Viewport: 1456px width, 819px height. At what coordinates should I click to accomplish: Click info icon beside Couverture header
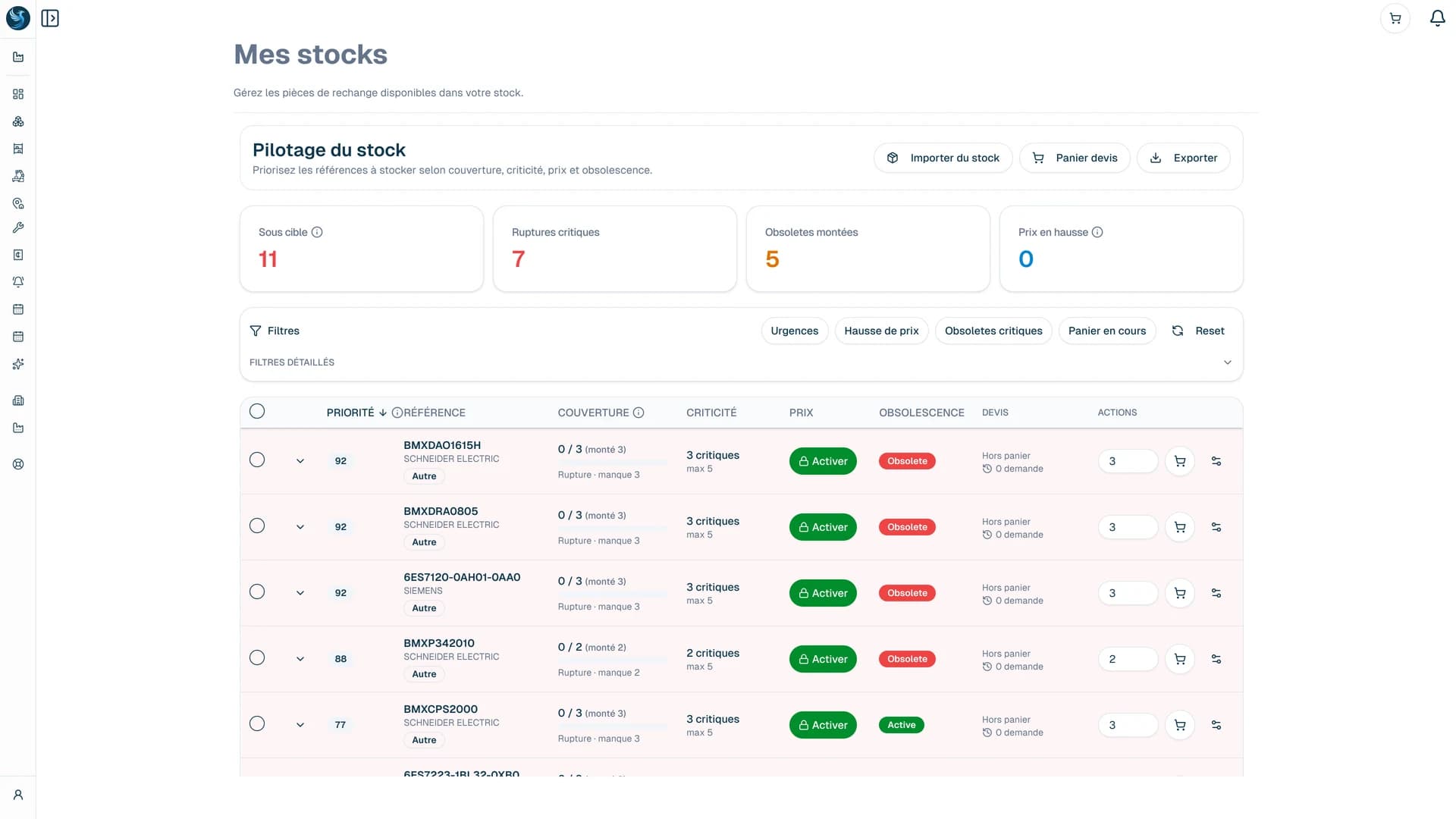point(639,413)
